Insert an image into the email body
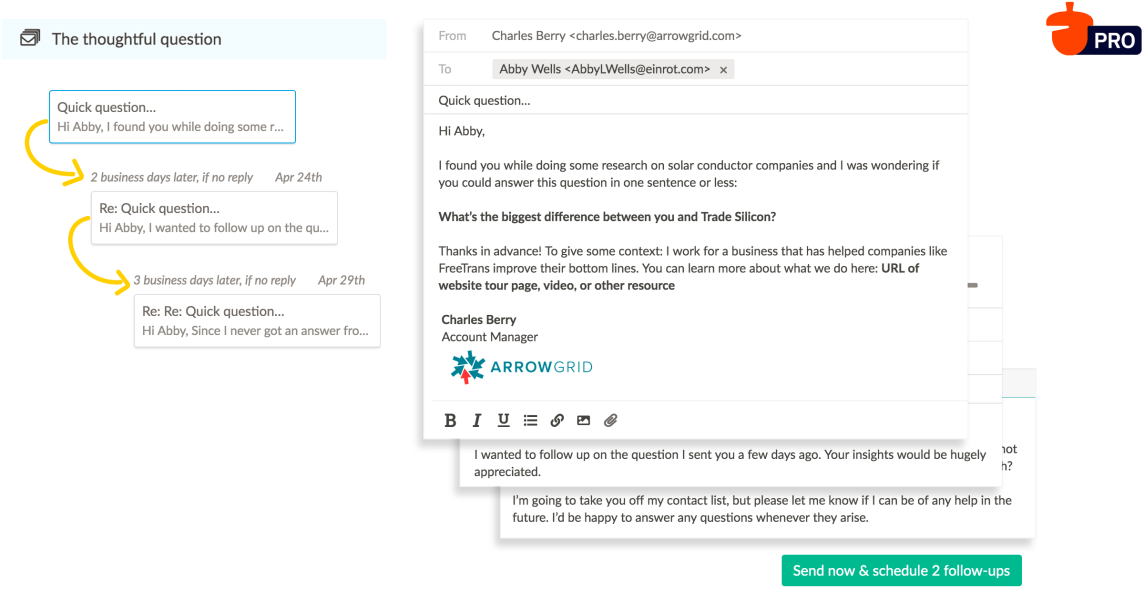Image resolution: width=1144 pixels, height=600 pixels. [583, 420]
